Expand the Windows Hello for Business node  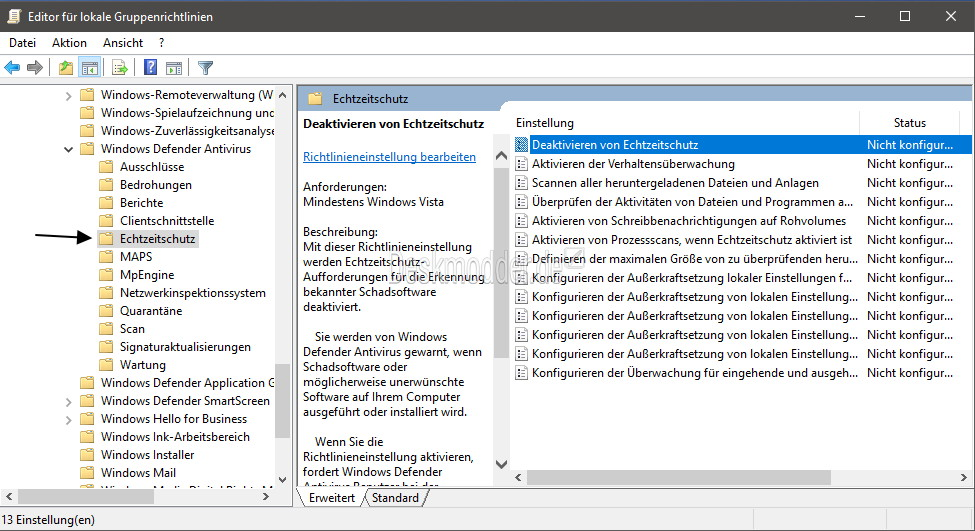pos(68,420)
